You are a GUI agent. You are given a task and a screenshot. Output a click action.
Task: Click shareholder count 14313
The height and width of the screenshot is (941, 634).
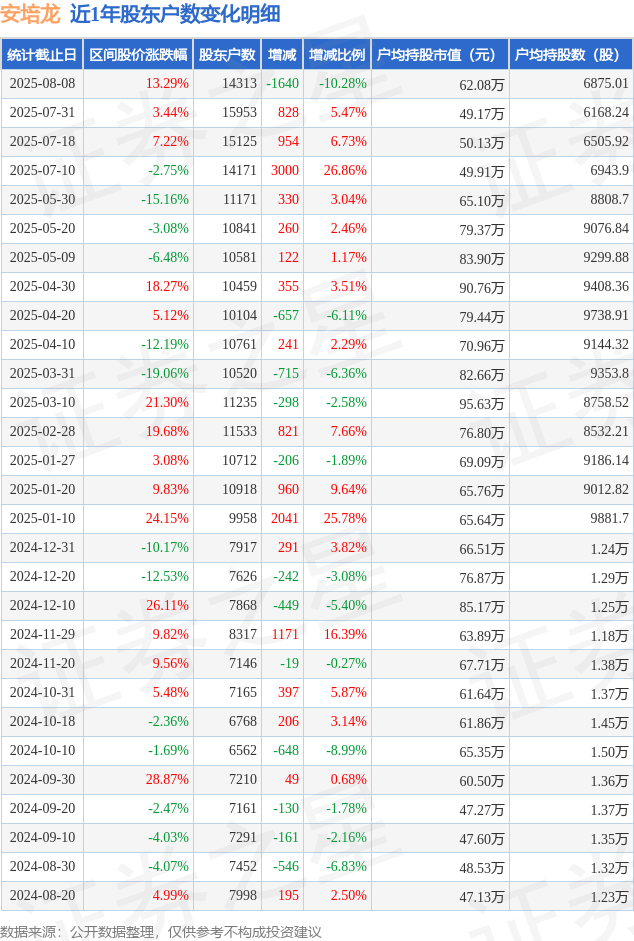point(240,83)
